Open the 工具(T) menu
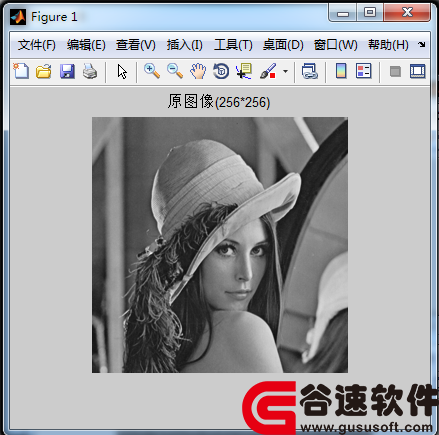The image size is (439, 435). (233, 45)
